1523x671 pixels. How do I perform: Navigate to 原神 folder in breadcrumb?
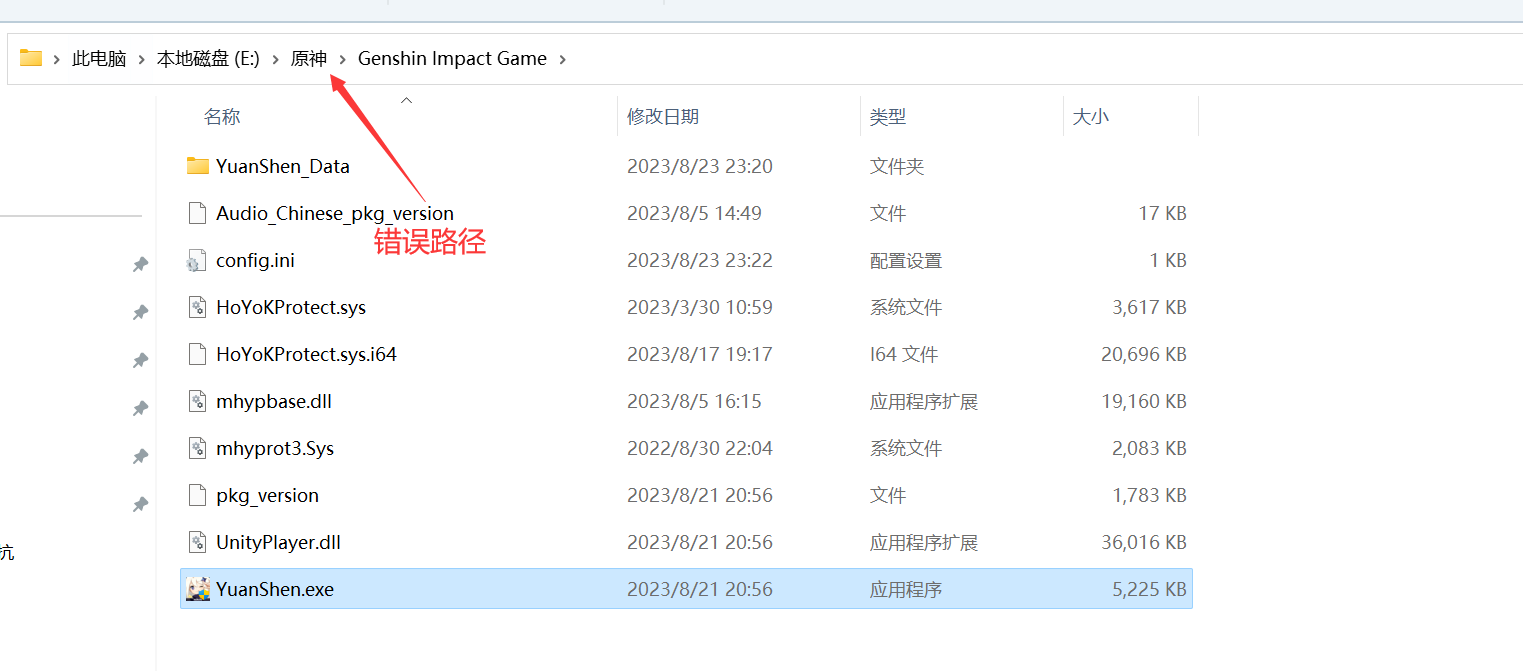click(x=308, y=59)
